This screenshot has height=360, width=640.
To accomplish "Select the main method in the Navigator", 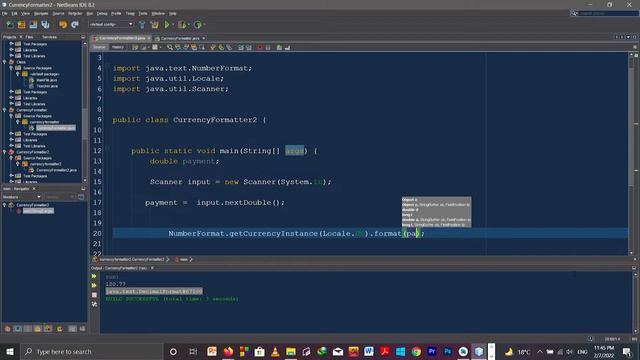I will click(x=38, y=211).
